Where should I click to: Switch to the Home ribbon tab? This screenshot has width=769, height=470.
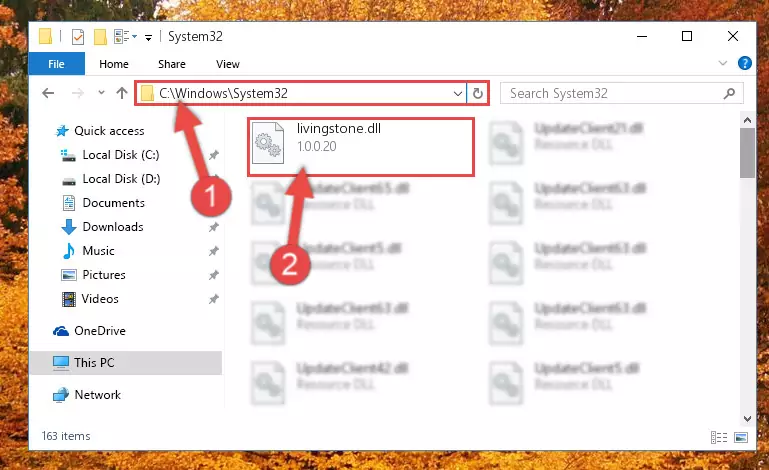pos(114,64)
